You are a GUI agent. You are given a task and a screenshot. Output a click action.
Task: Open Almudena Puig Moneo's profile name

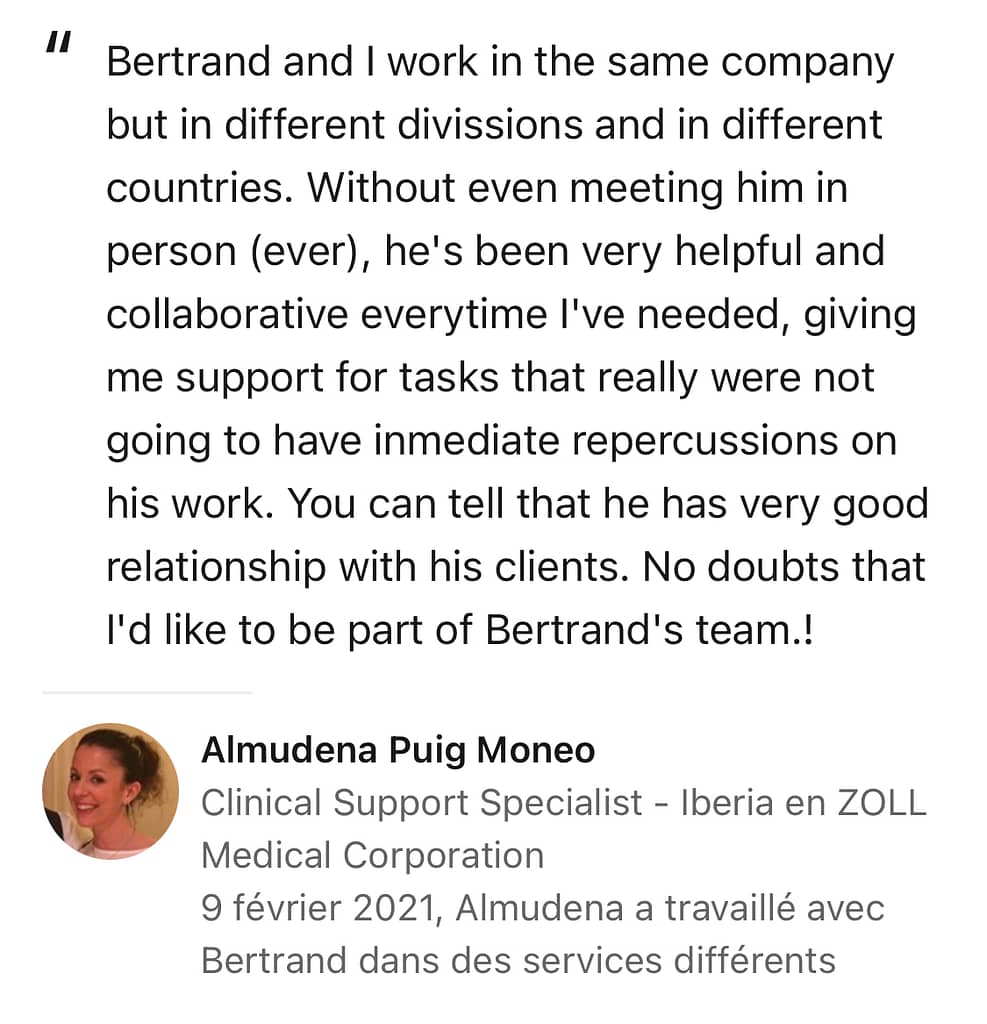[398, 750]
